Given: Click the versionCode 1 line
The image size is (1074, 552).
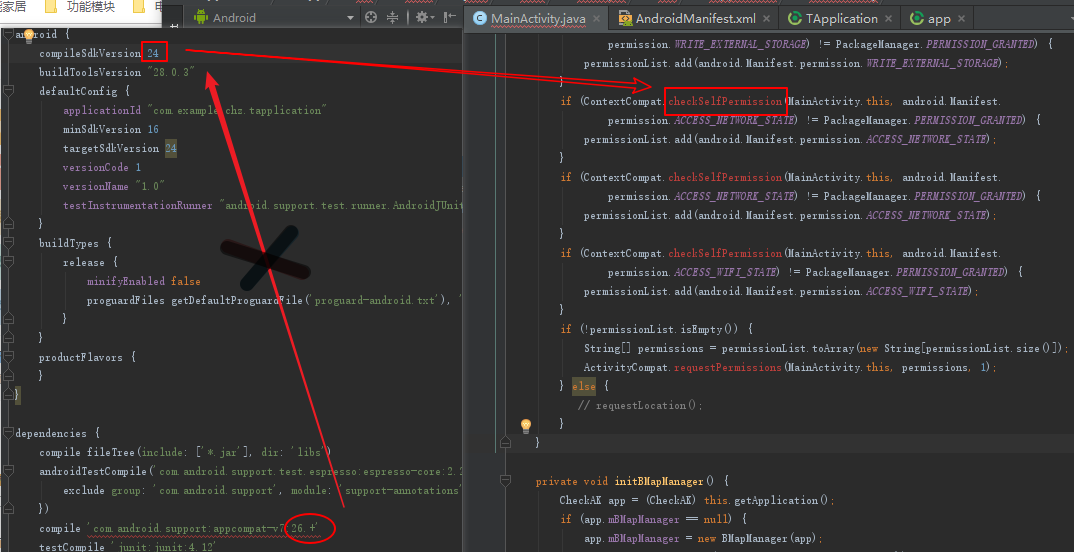Looking at the screenshot, I should (x=101, y=167).
